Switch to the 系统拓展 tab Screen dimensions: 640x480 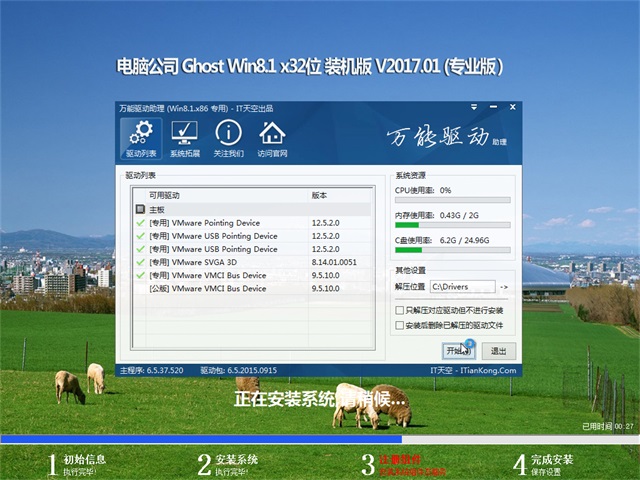click(184, 139)
